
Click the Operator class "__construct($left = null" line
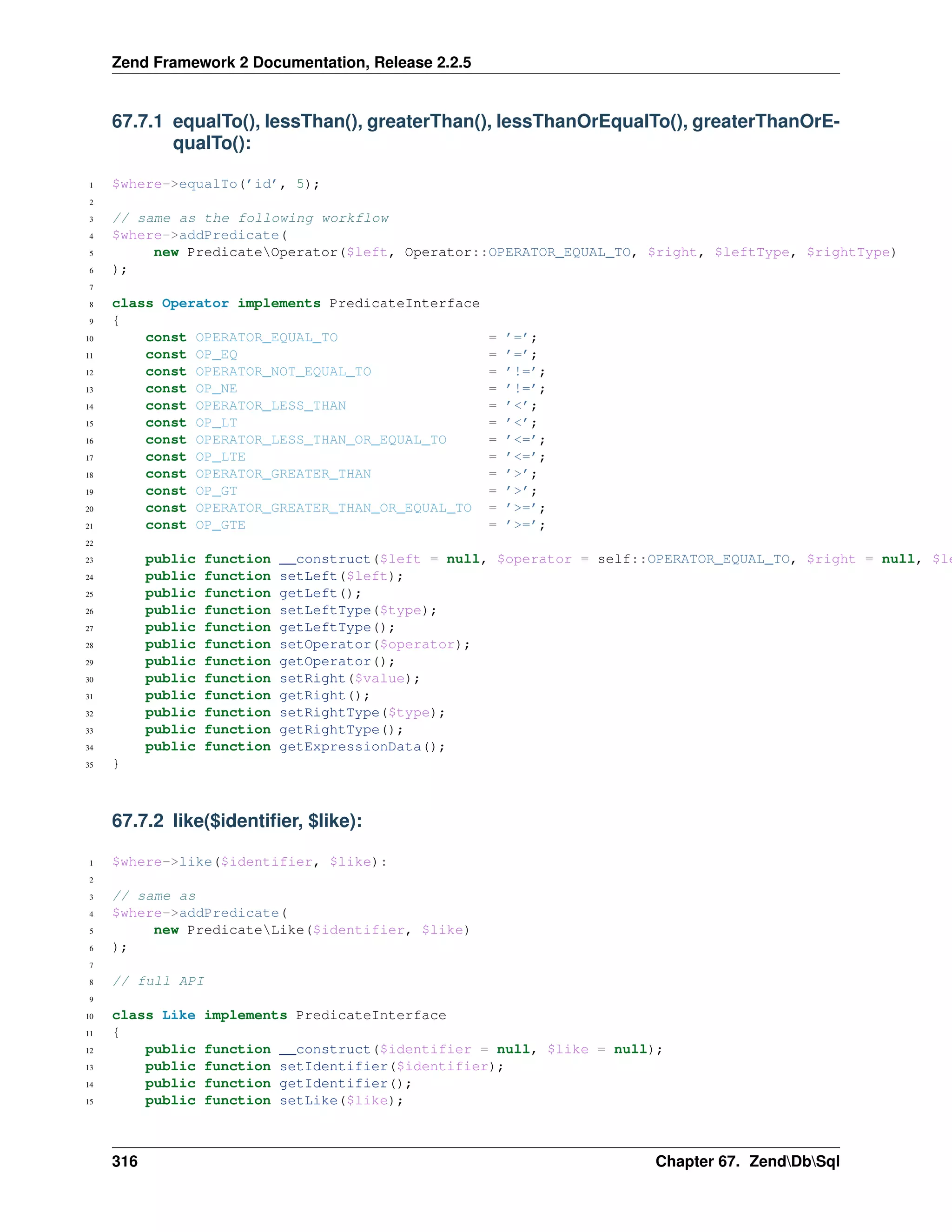(548, 559)
